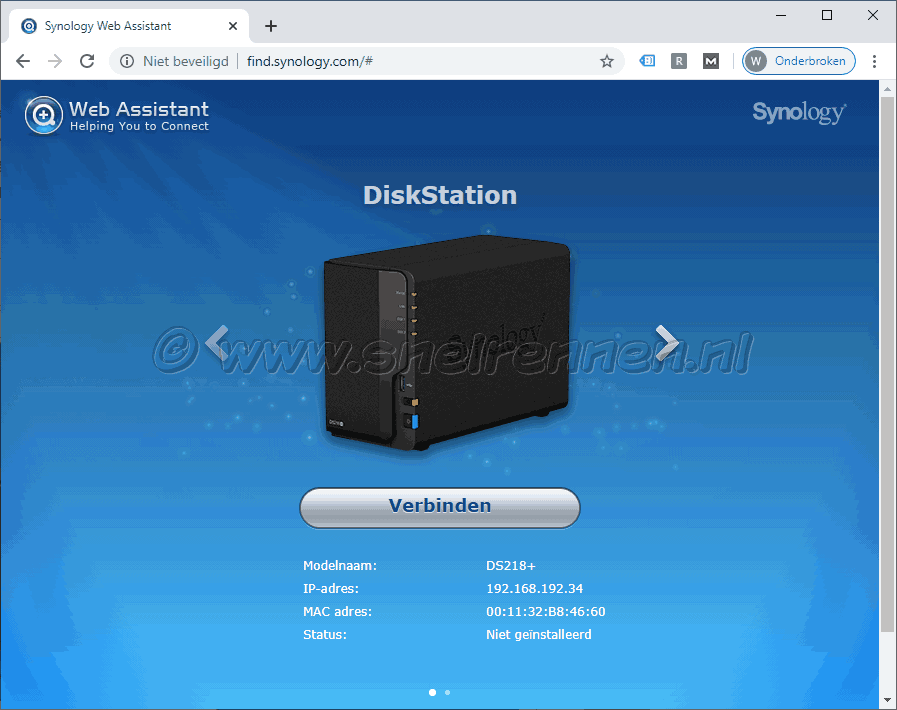This screenshot has height=710, width=897.
Task: Reload the find.synology.com page
Action: (x=87, y=61)
